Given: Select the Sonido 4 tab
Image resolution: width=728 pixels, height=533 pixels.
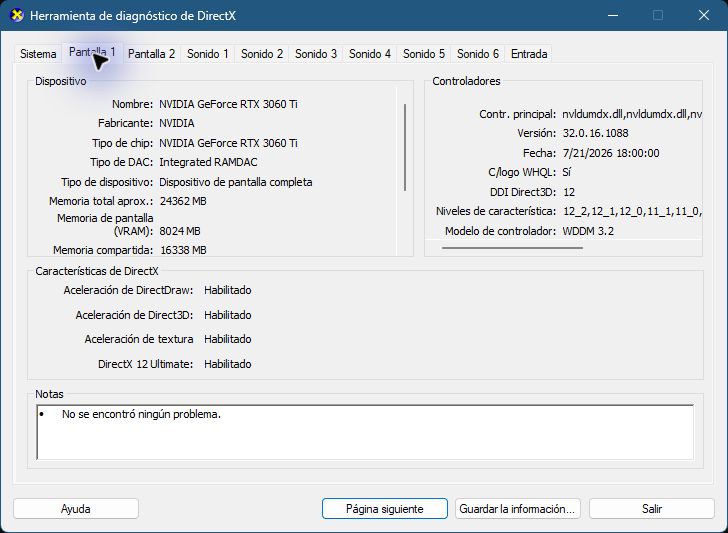Looking at the screenshot, I should pyautogui.click(x=370, y=54).
